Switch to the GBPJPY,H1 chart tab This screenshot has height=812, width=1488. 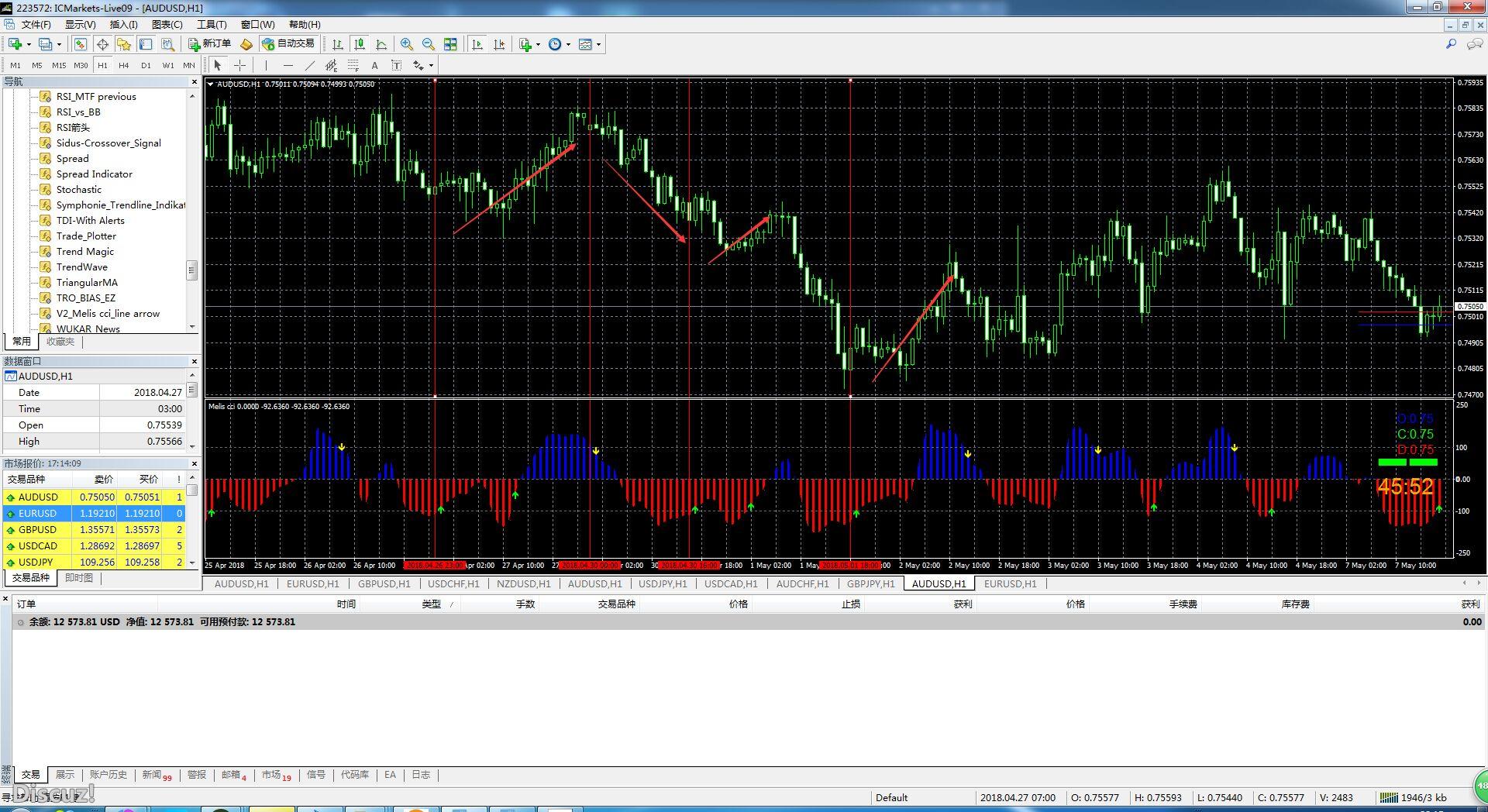[870, 583]
